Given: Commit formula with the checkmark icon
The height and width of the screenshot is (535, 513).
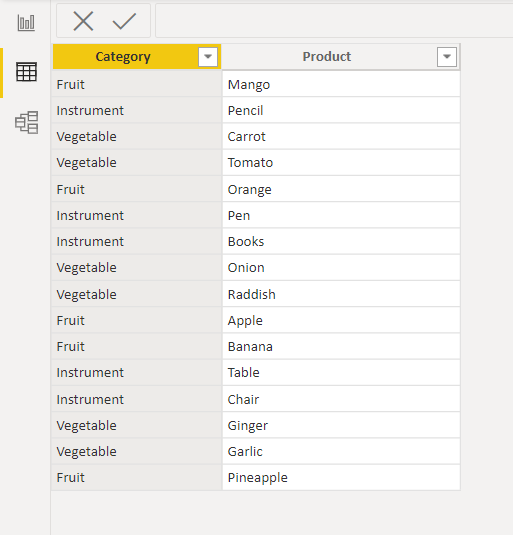Looking at the screenshot, I should [124, 21].
